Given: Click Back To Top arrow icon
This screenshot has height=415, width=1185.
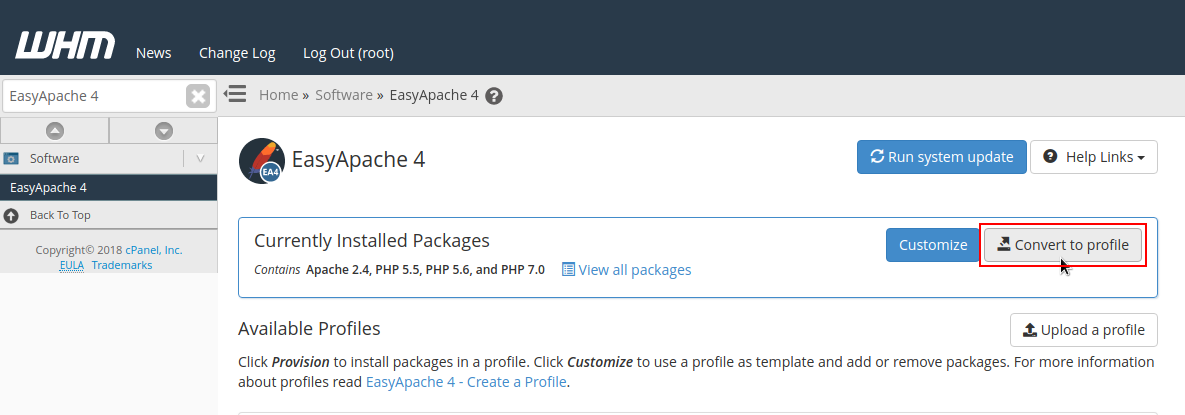Looking at the screenshot, I should tap(11, 215).
